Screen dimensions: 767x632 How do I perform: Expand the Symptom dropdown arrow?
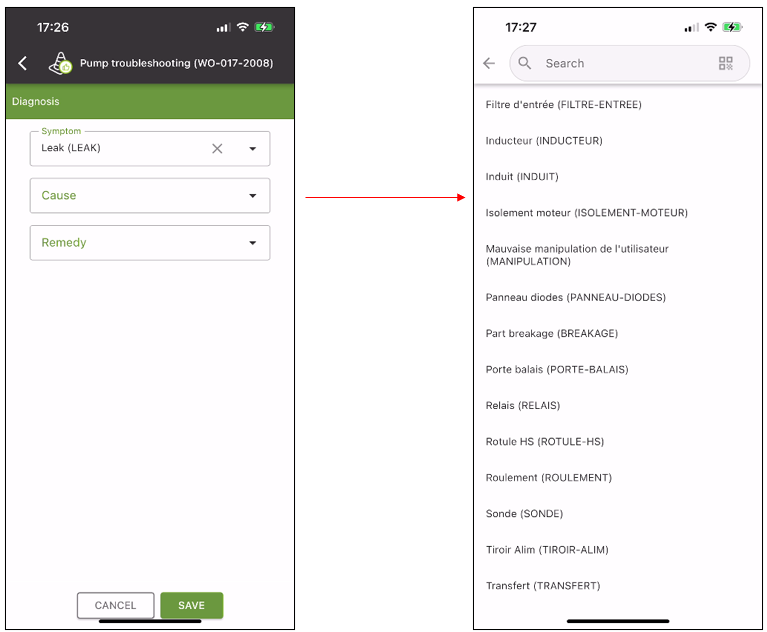tap(252, 149)
